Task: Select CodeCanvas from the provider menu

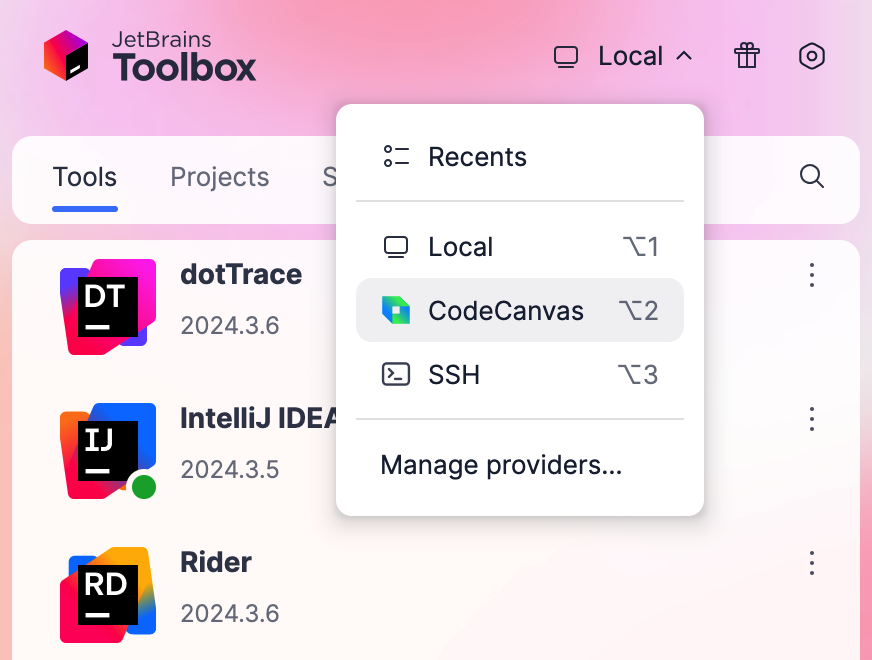Action: [505, 311]
